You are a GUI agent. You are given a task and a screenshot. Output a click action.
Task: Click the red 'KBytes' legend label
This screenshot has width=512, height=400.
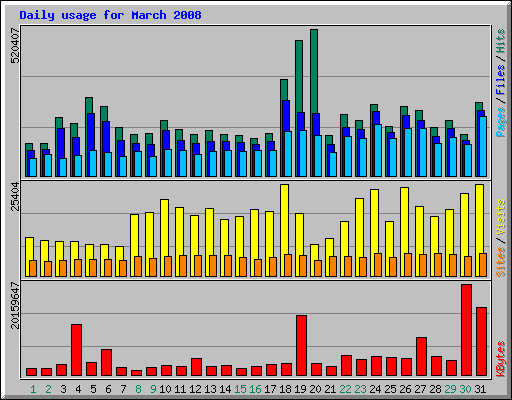coord(501,359)
